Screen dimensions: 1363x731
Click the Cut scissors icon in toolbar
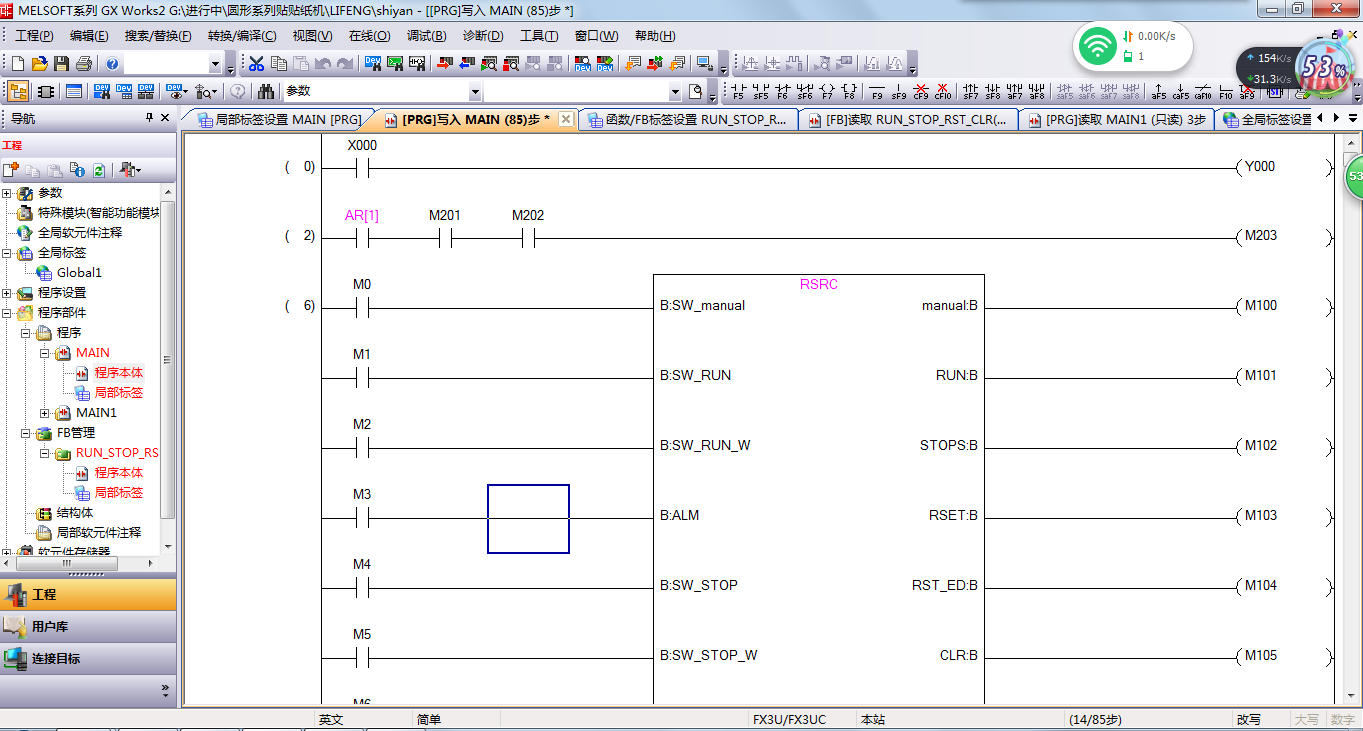tap(256, 64)
